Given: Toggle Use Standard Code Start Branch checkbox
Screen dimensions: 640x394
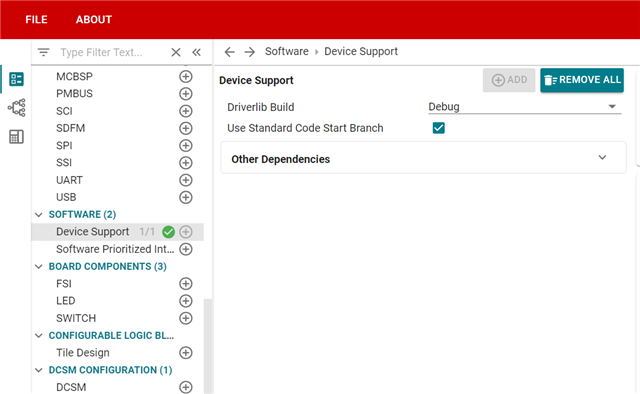Looking at the screenshot, I should (x=439, y=128).
